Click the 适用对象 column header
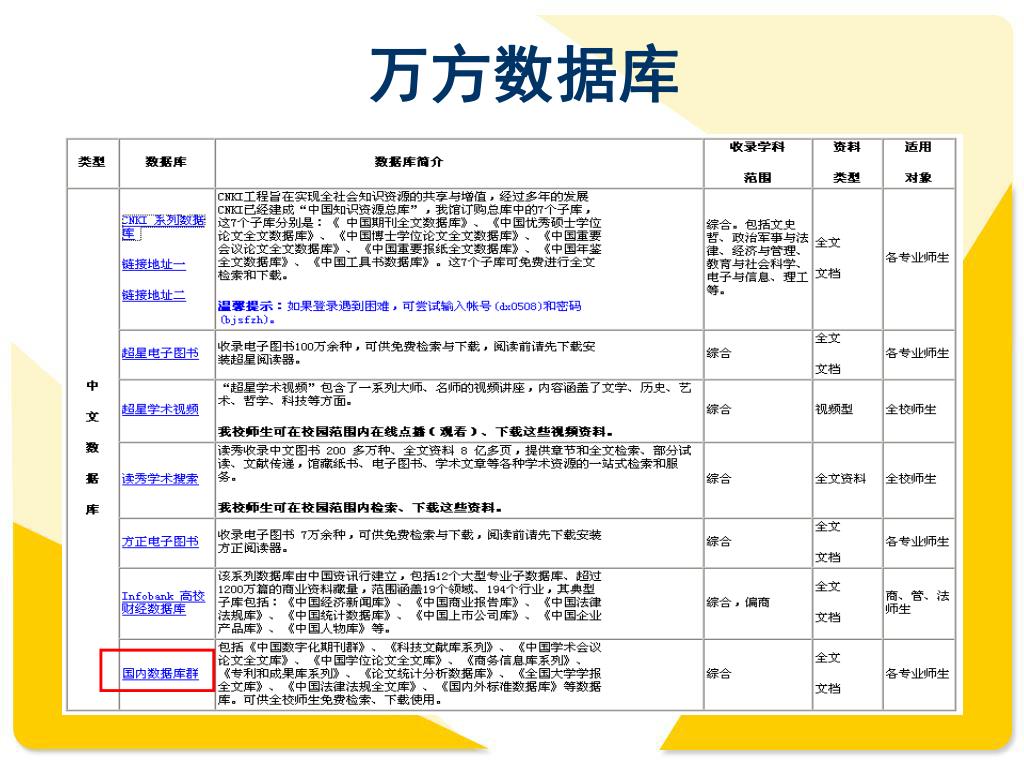 pos(918,162)
